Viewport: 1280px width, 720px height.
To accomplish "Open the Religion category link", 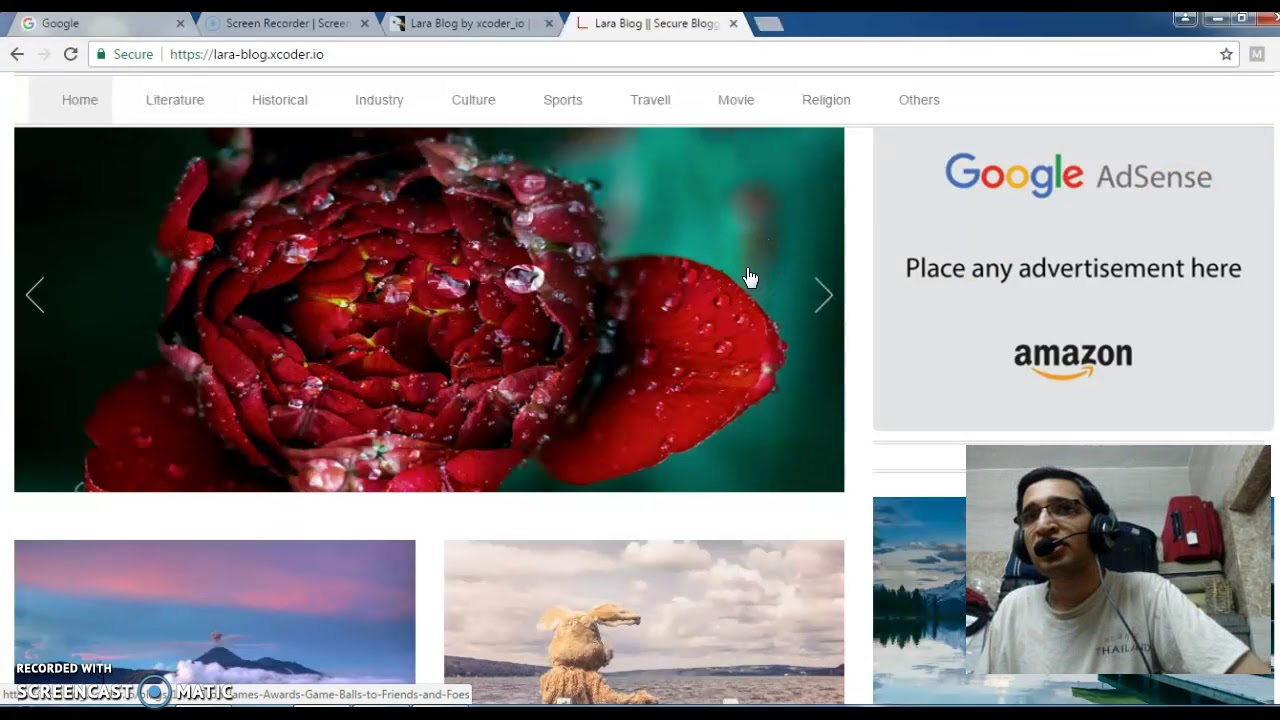I will point(826,100).
